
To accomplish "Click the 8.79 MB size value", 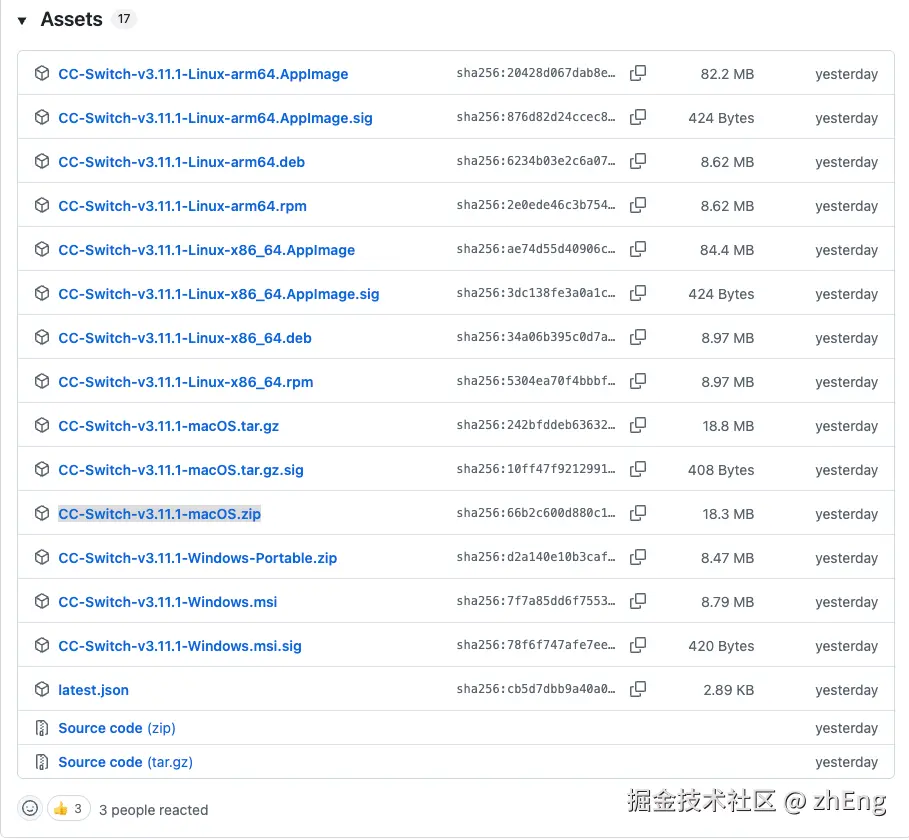I will [727, 602].
